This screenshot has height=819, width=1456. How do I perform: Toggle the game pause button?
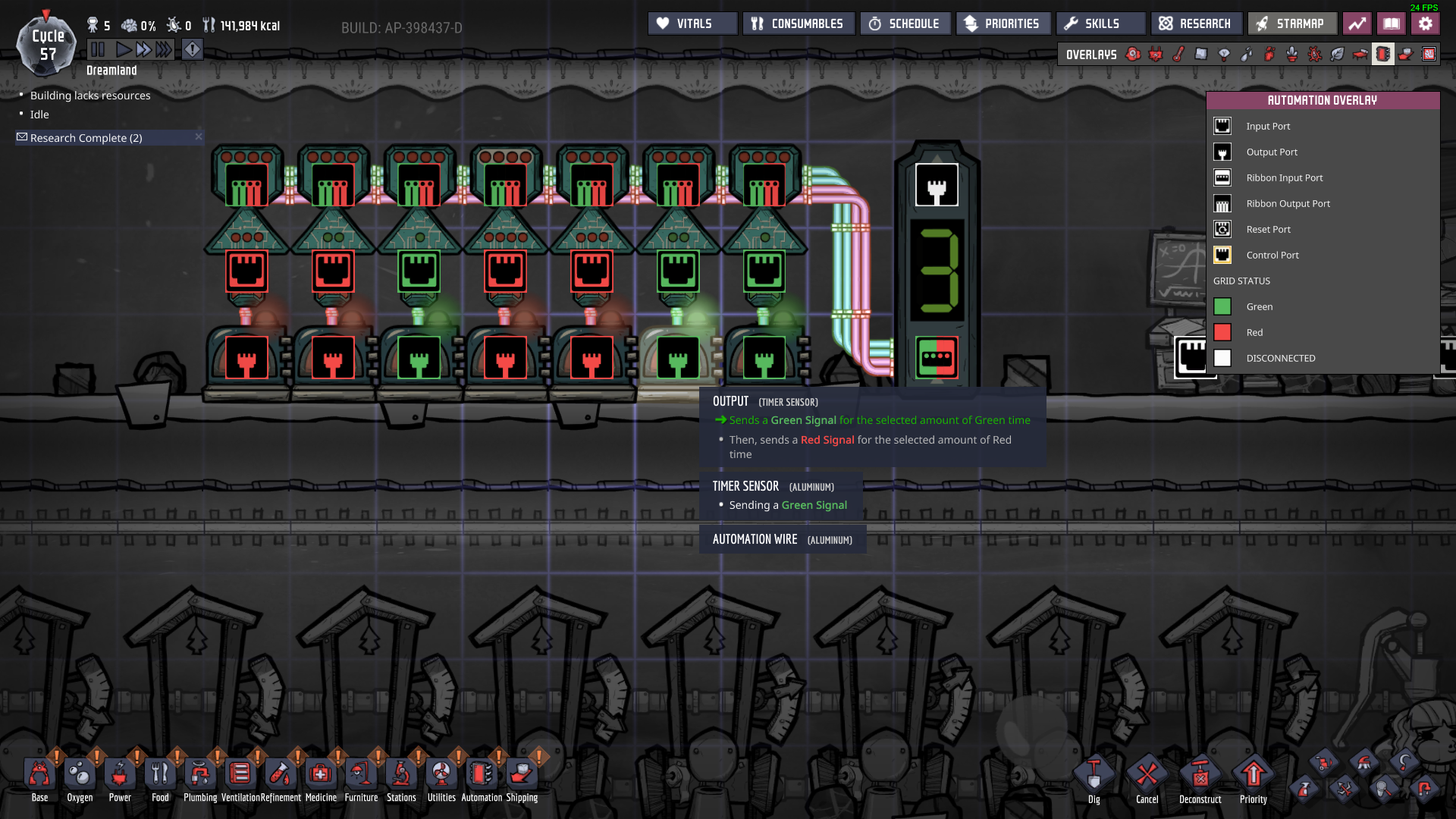98,50
